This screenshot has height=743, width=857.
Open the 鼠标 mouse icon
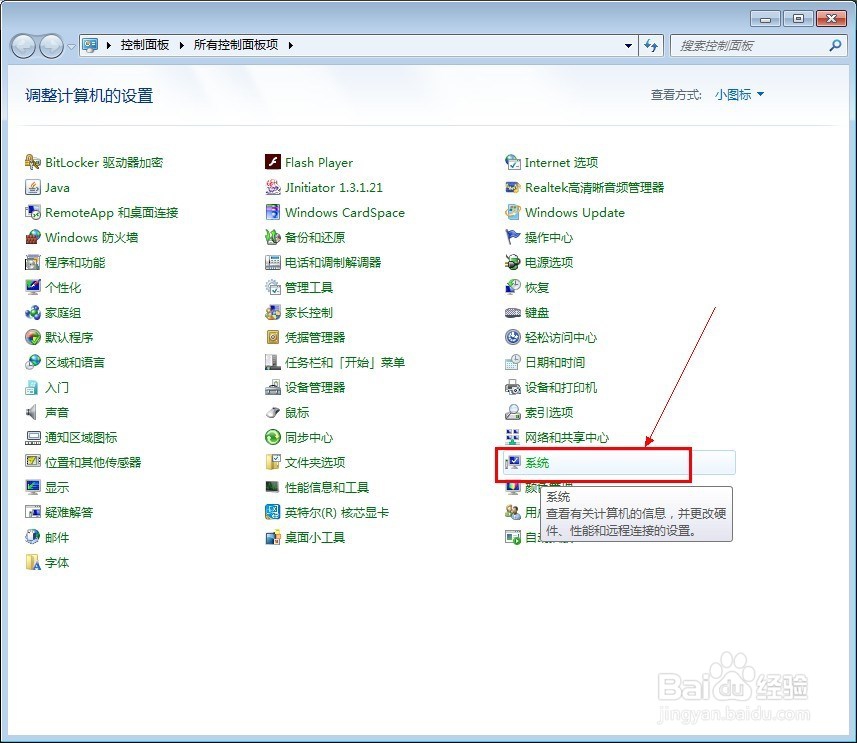pos(273,412)
